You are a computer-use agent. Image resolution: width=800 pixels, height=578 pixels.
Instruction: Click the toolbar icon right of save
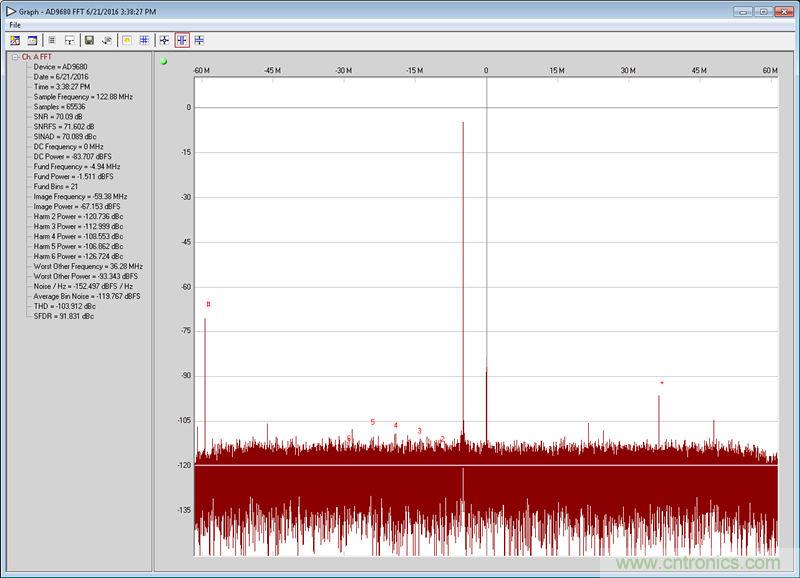[106, 40]
